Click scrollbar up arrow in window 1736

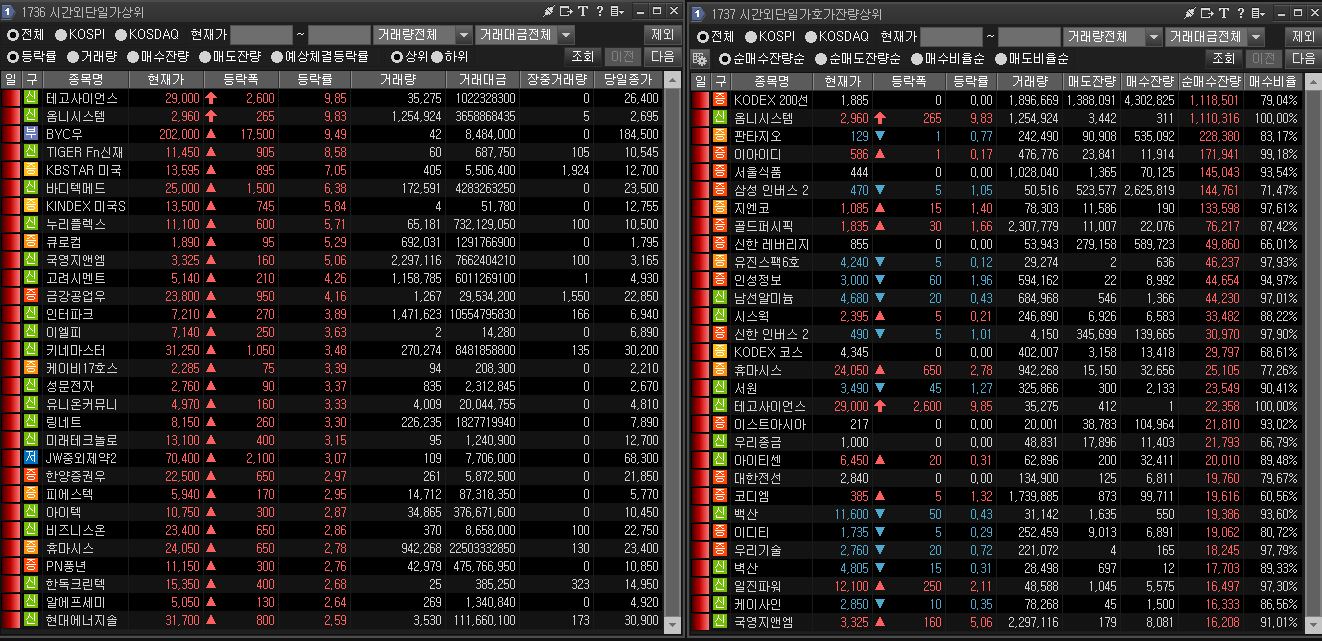coord(673,80)
